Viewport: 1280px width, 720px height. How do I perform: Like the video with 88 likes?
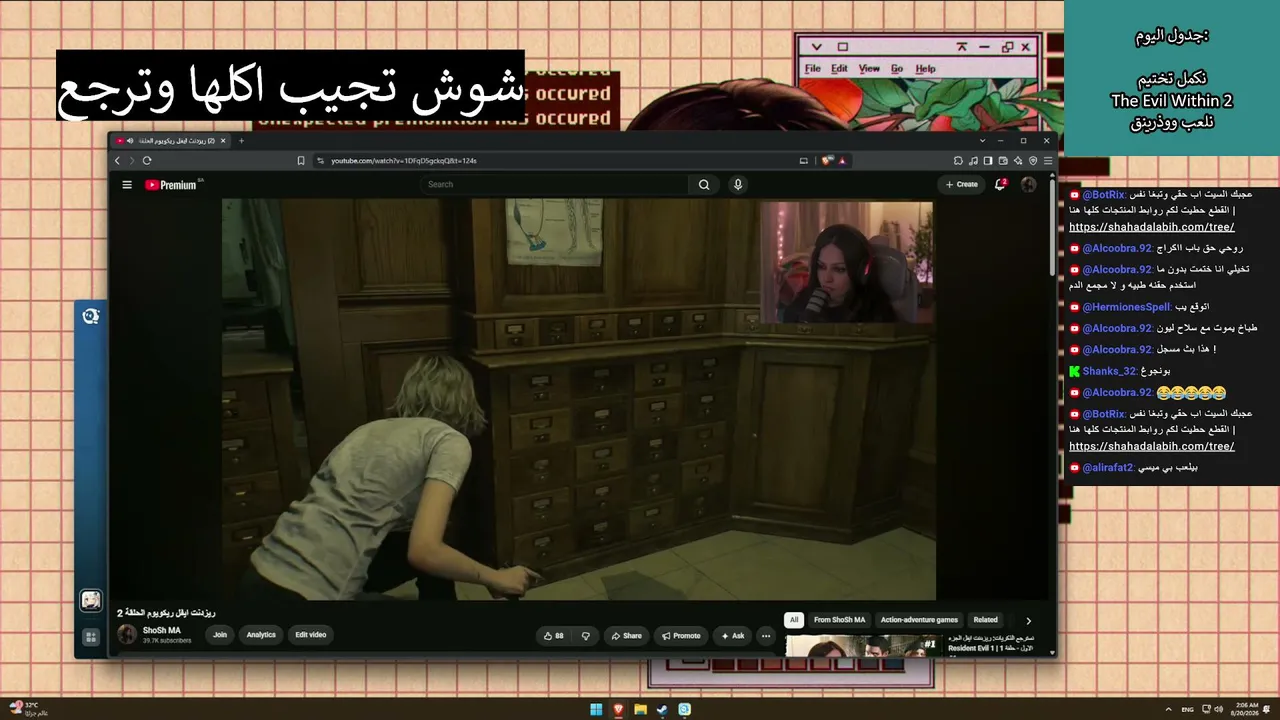pyautogui.click(x=553, y=636)
